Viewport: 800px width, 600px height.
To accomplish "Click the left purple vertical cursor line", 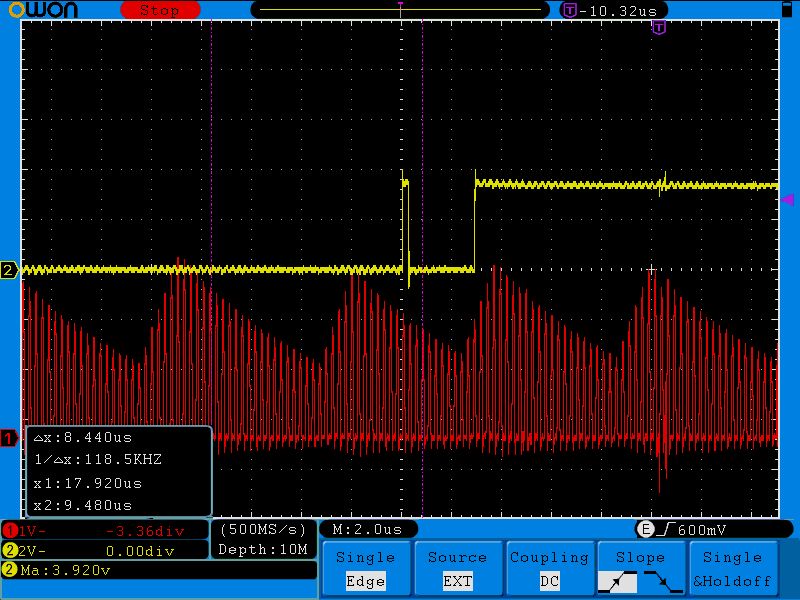I will click(211, 224).
